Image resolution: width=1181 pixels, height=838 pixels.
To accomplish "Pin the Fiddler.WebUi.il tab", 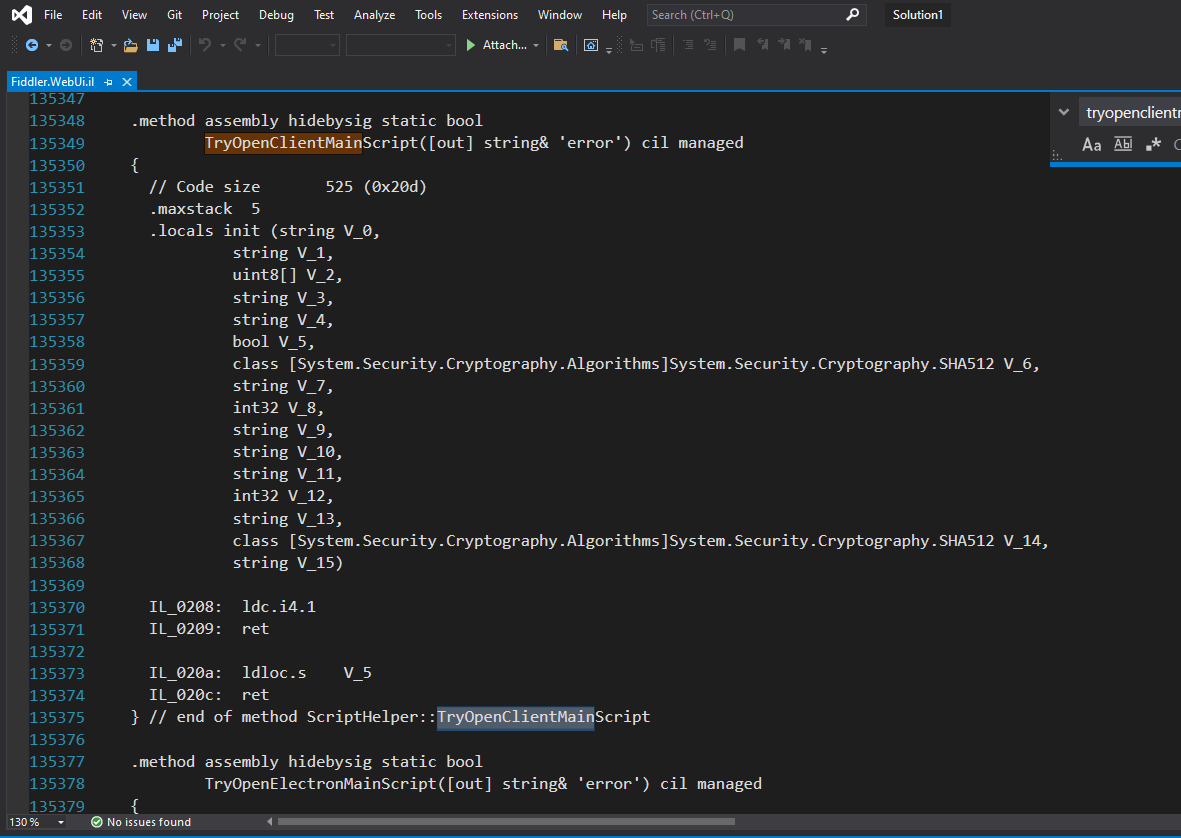I will coord(108,81).
